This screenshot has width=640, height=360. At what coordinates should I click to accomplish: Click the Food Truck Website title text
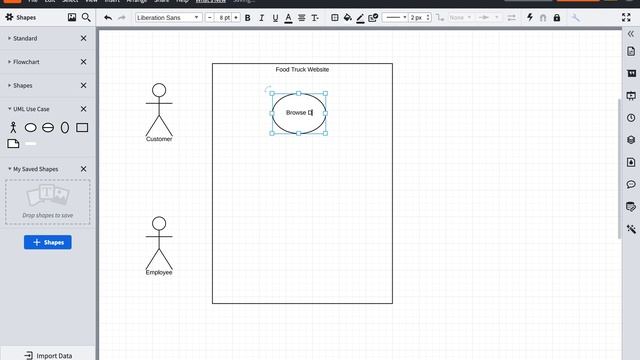click(x=302, y=69)
